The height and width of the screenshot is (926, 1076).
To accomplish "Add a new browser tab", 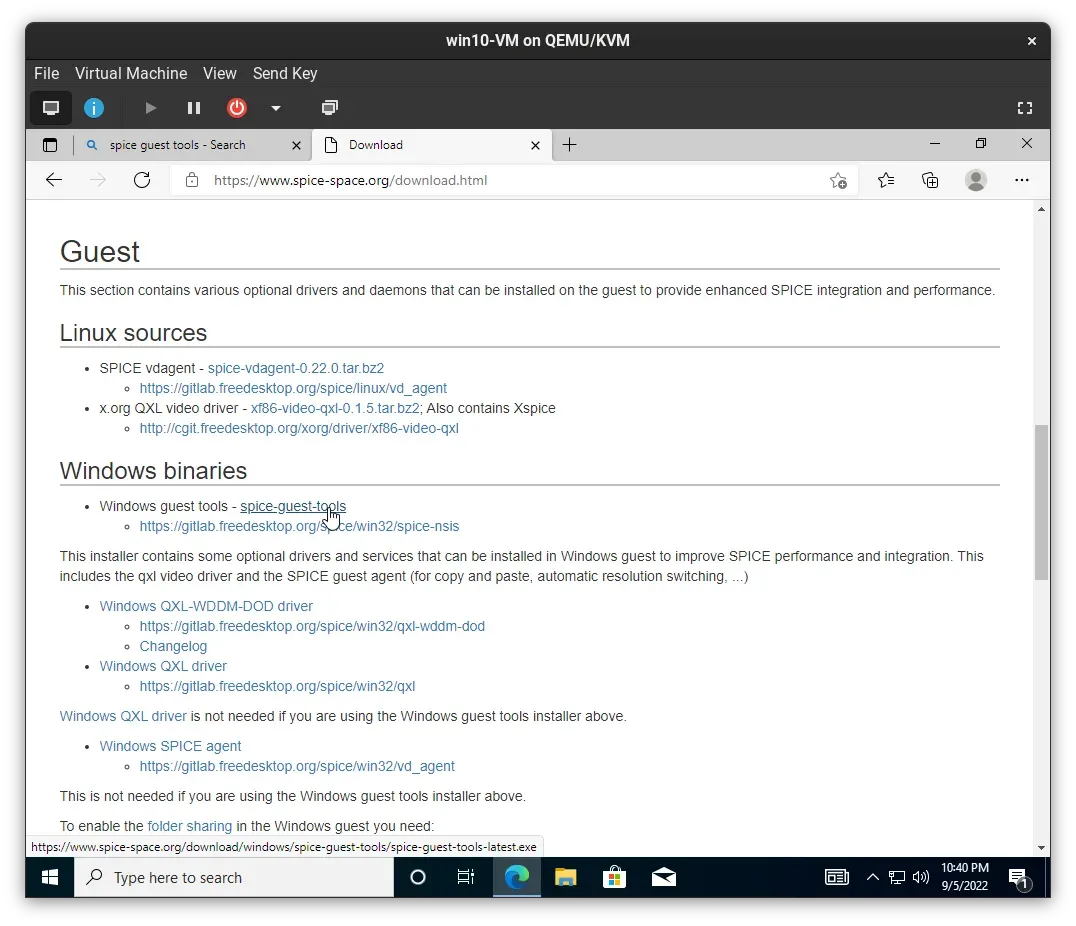I will [x=570, y=145].
